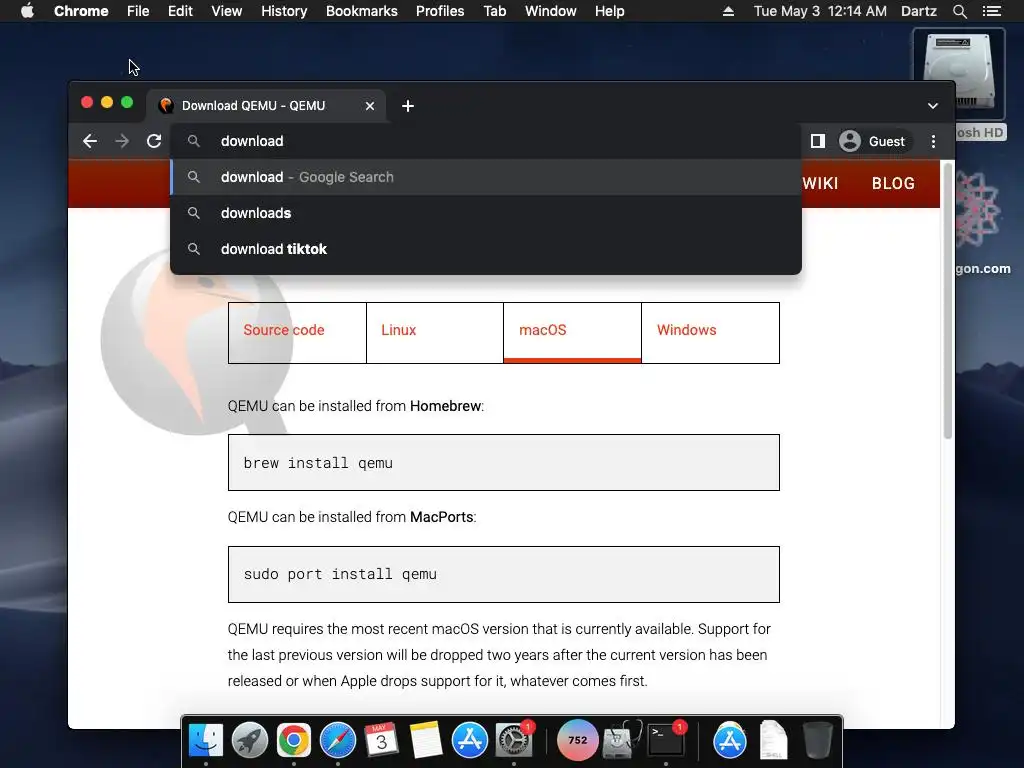The height and width of the screenshot is (768, 1024).
Task: Open the Window menu
Action: click(x=551, y=11)
